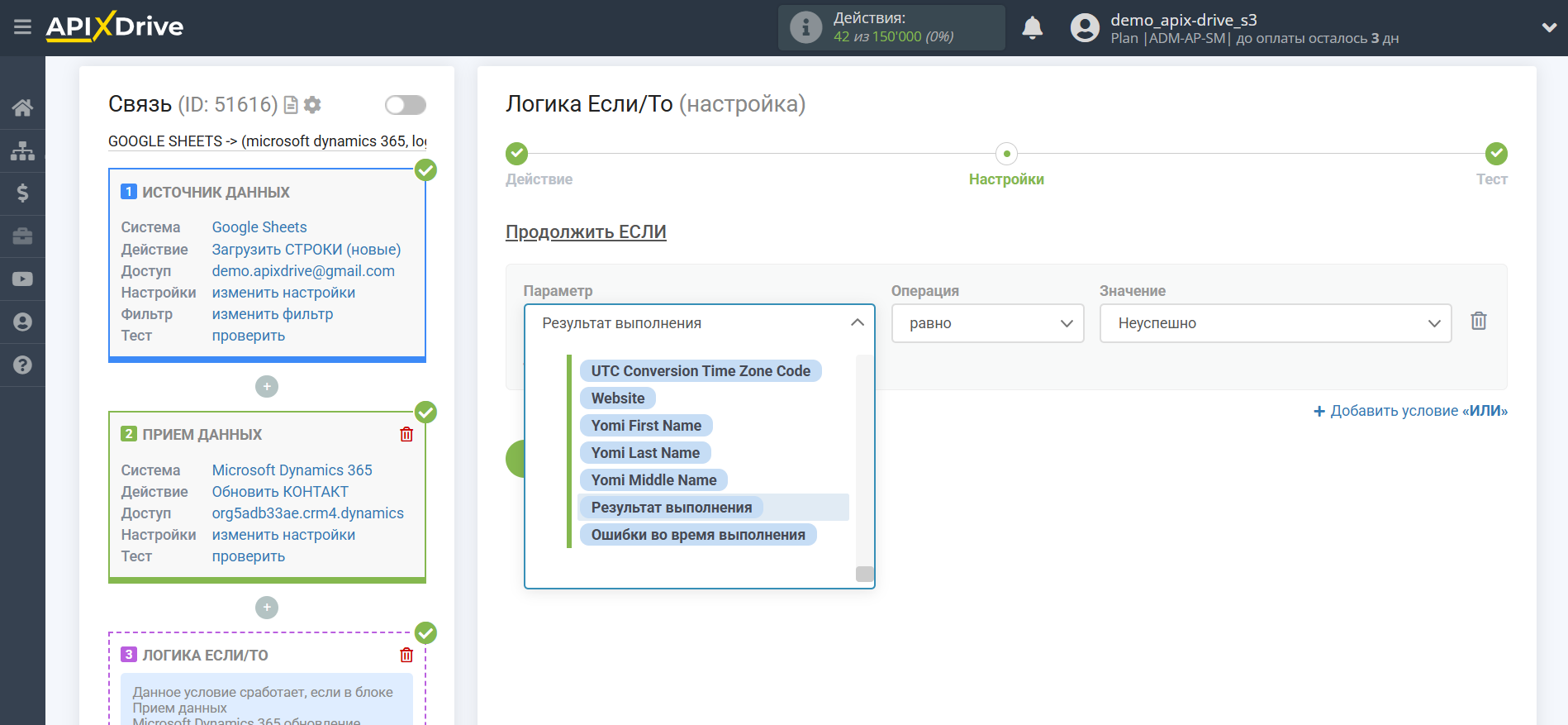The image size is (1568, 725).
Task: Open the connection notes document icon
Action: point(290,105)
